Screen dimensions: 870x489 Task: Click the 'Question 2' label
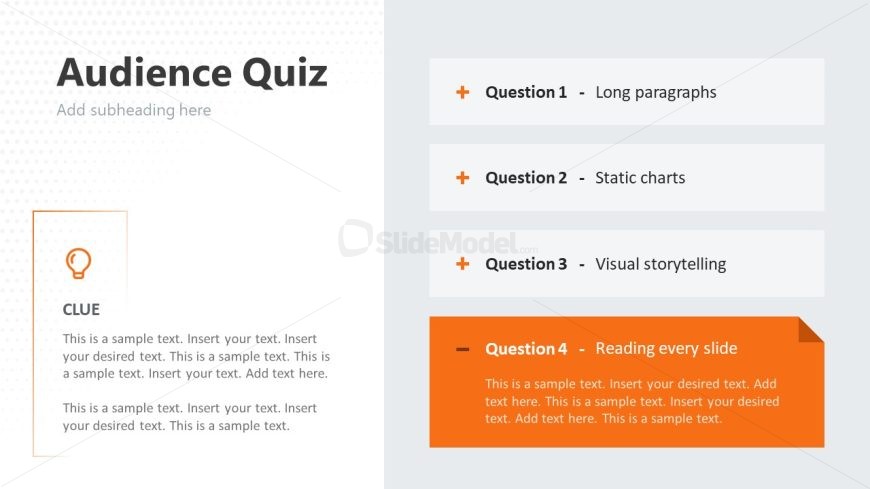[526, 178]
